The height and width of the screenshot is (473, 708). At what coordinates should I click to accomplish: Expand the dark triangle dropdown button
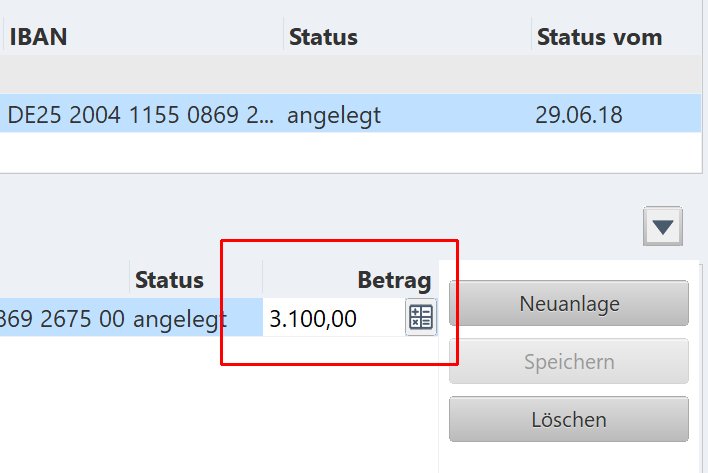662,226
